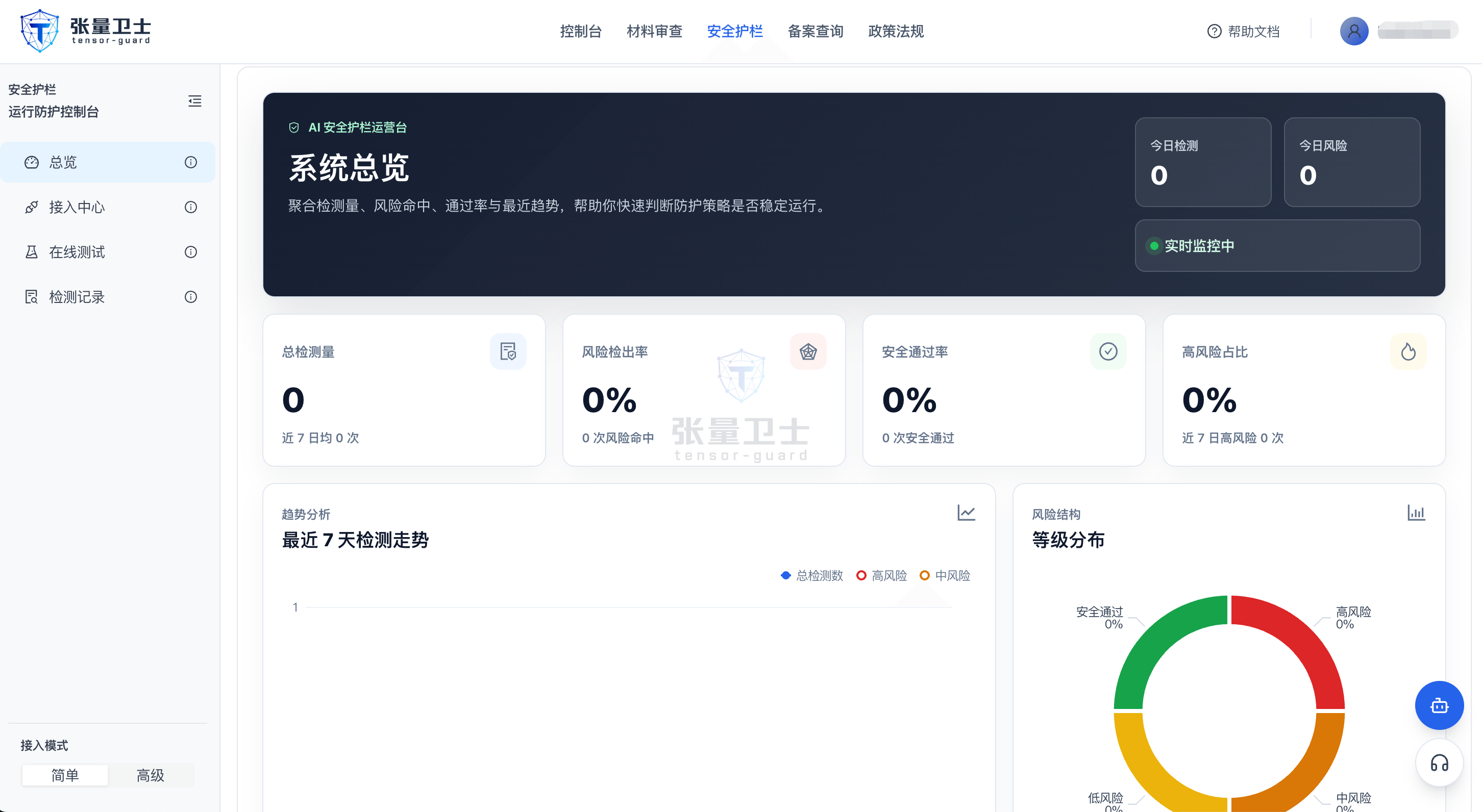Click the 风险检出率 pentagon icon
This screenshot has width=1482, height=812.
(808, 351)
